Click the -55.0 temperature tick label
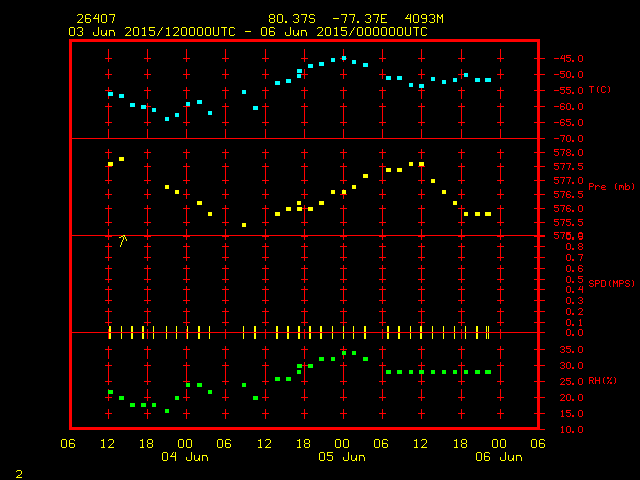This screenshot has height=480, width=640. 569,91
